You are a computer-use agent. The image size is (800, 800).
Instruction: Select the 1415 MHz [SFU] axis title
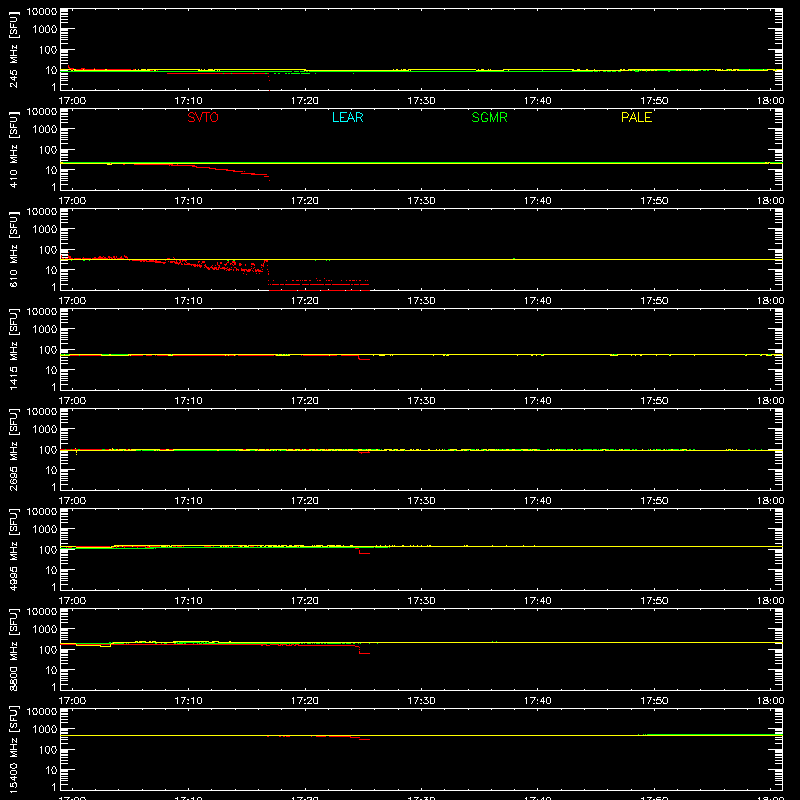point(13,349)
